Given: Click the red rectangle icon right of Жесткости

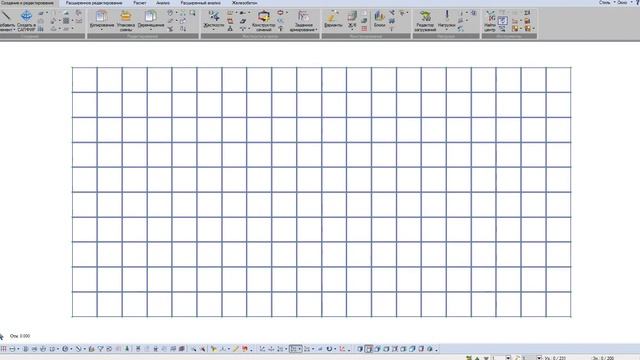Looking at the screenshot, I should coord(230,21).
